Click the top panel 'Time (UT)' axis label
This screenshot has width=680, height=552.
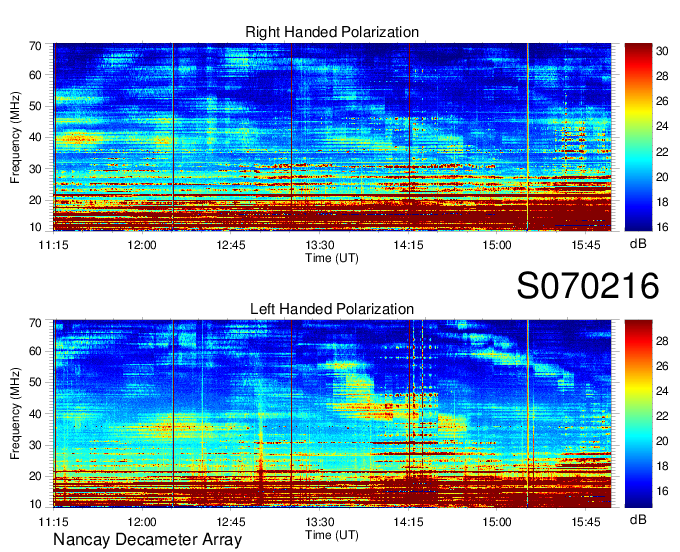point(332,258)
